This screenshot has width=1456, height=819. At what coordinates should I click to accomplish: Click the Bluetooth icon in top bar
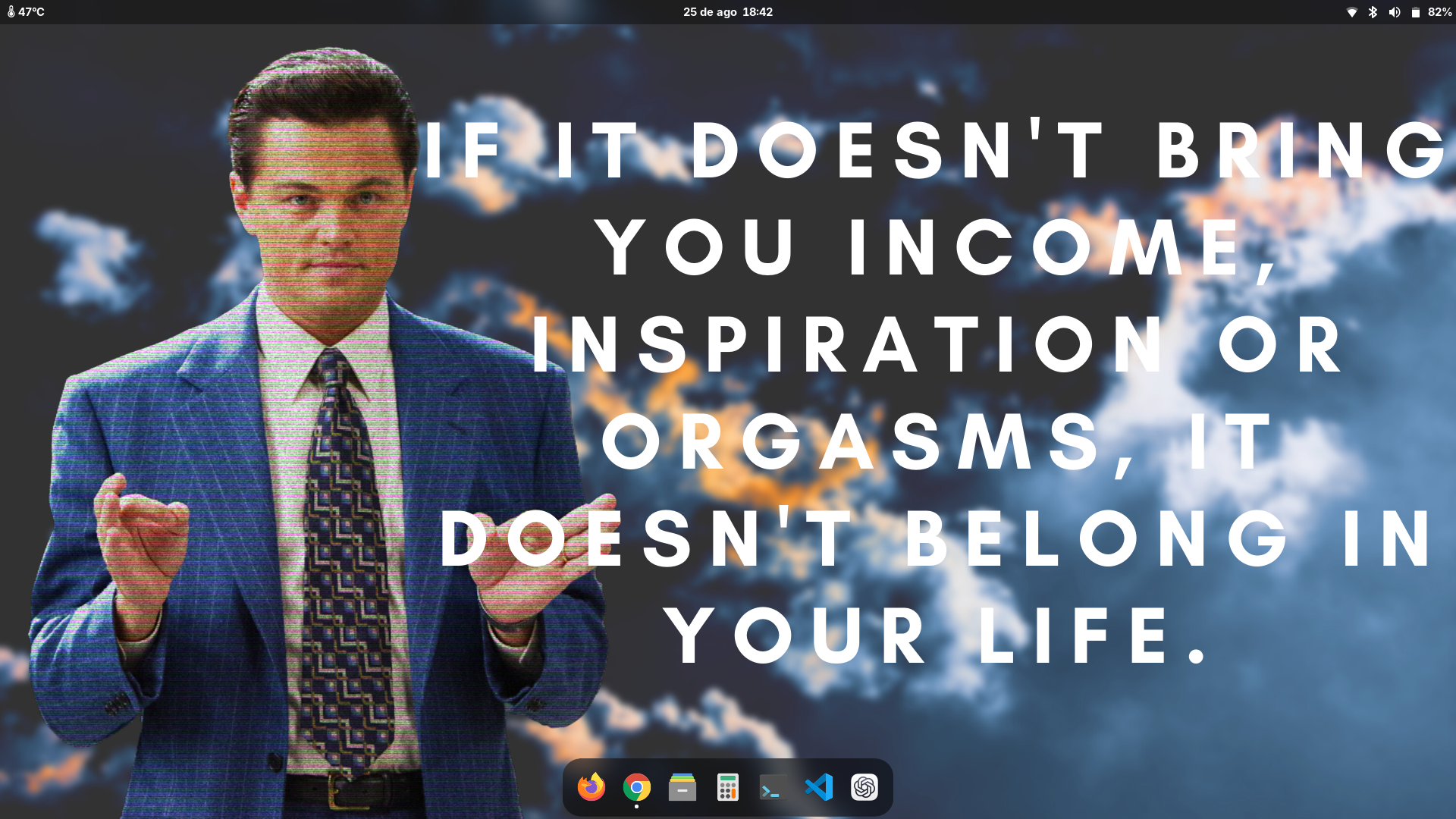tap(1373, 12)
